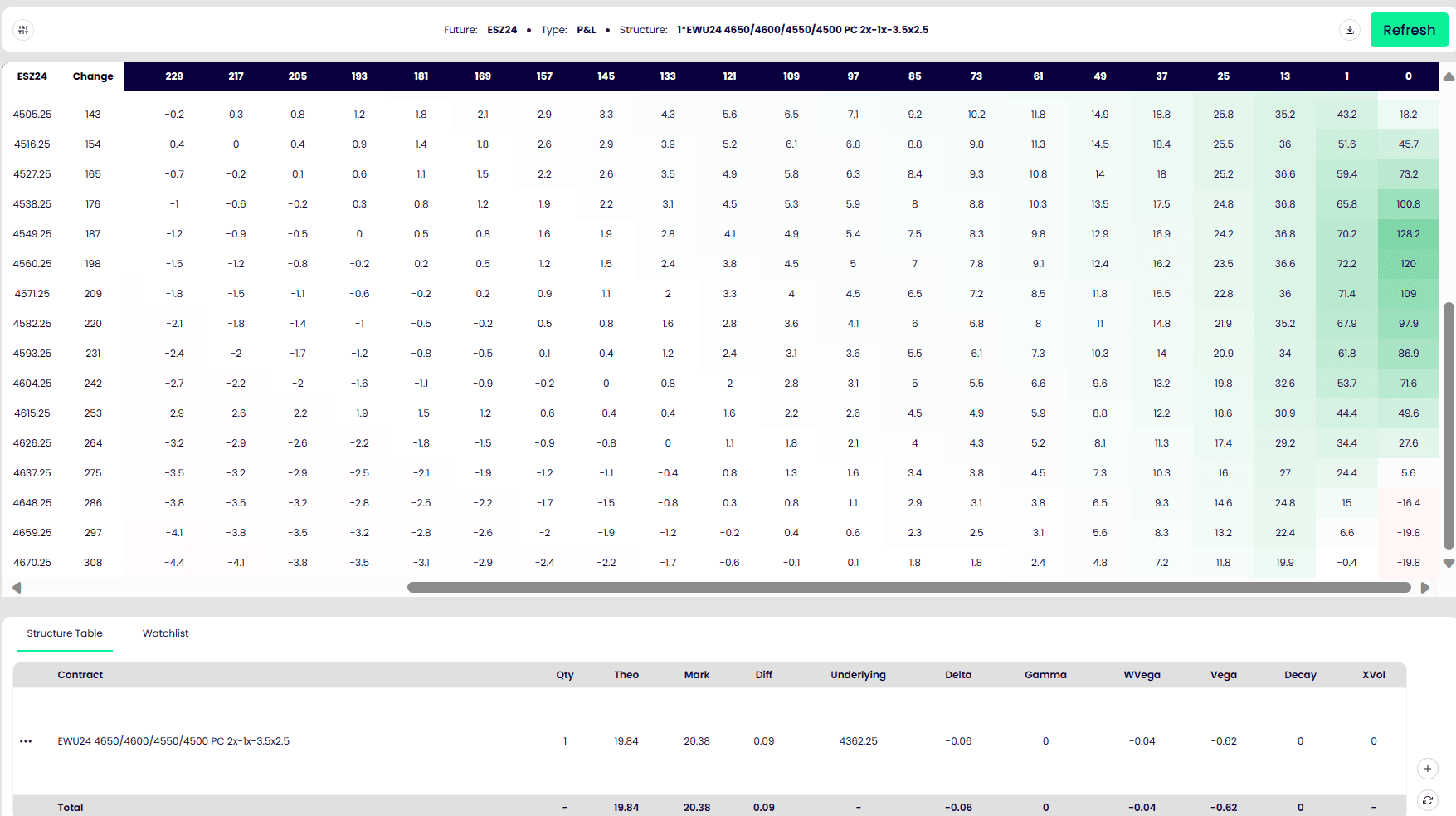Click the left horizontal scroll arrow
The image size is (1456, 816).
[17, 588]
